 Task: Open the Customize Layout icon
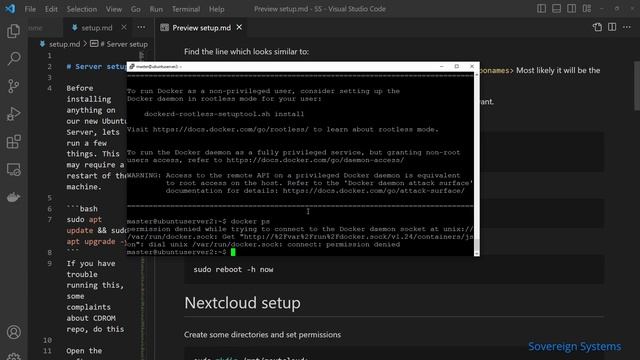coord(587,9)
